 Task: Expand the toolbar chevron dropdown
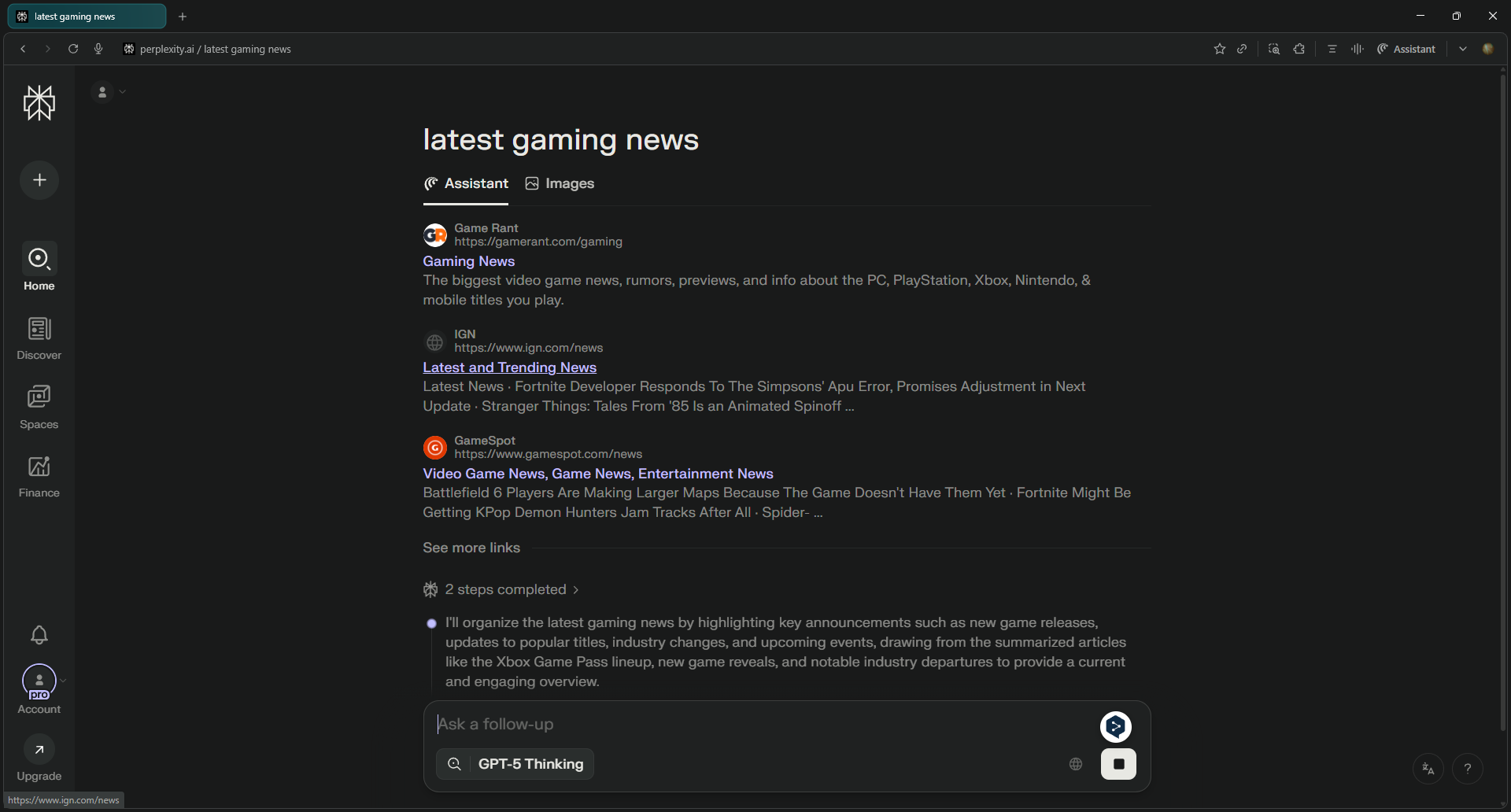(x=1463, y=49)
